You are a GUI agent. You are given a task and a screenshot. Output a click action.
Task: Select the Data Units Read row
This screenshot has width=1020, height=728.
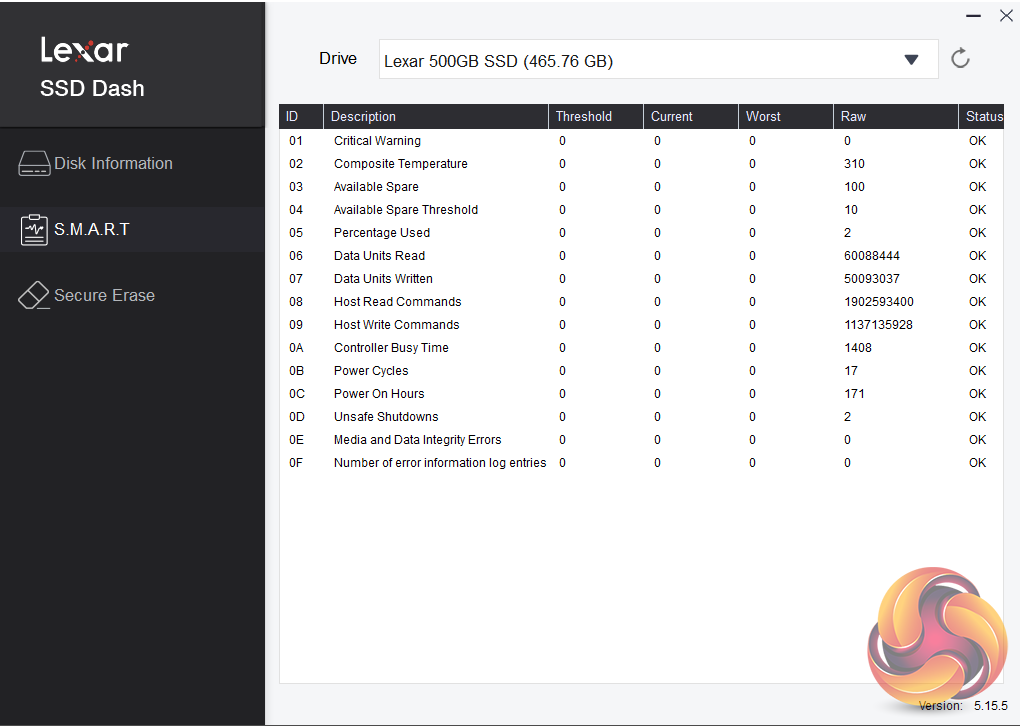tap(641, 256)
